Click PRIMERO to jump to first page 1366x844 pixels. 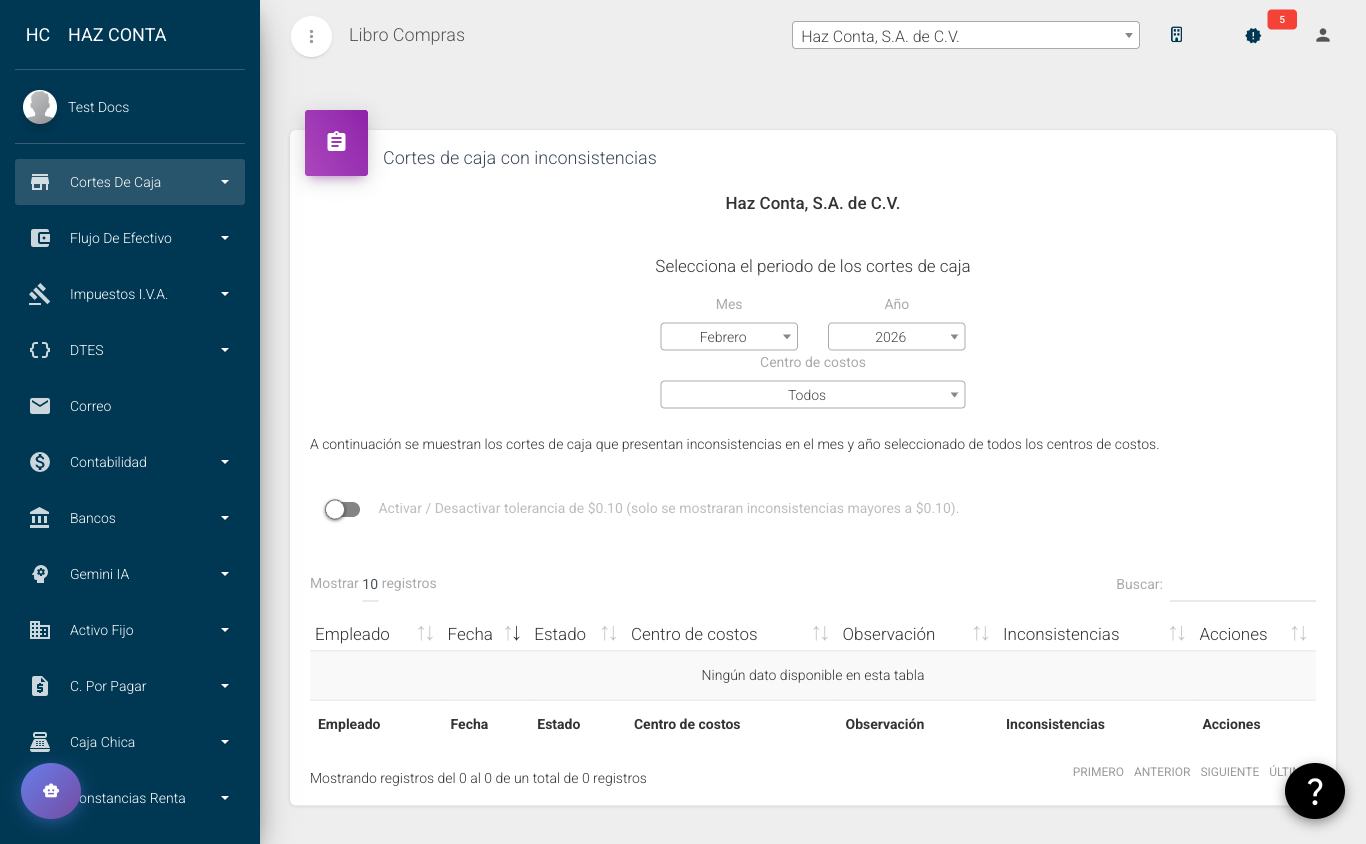pos(1097,771)
